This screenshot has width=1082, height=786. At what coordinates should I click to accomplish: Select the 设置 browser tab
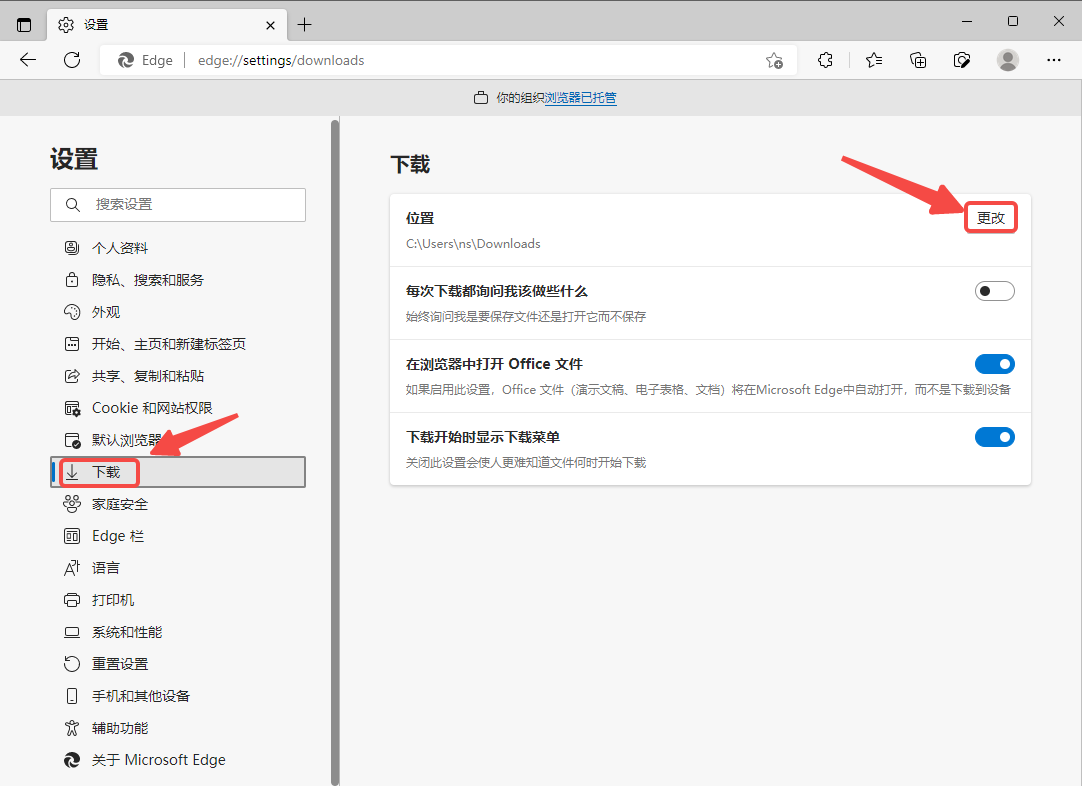tap(168, 25)
